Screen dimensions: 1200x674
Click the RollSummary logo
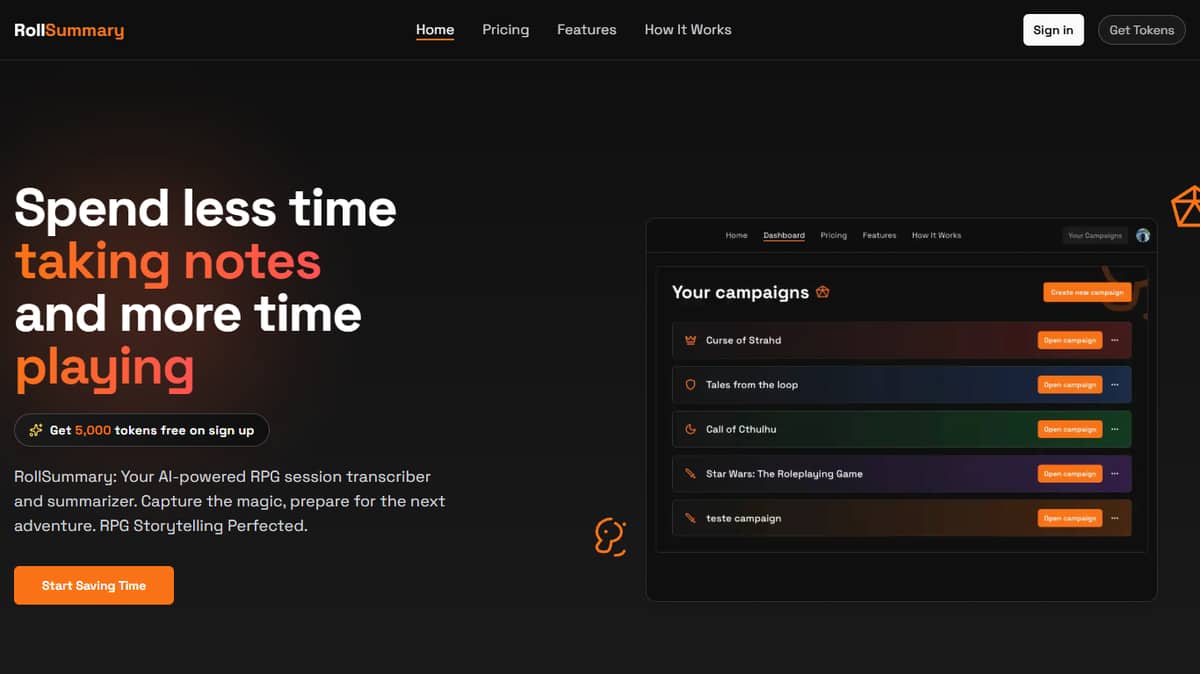(69, 30)
